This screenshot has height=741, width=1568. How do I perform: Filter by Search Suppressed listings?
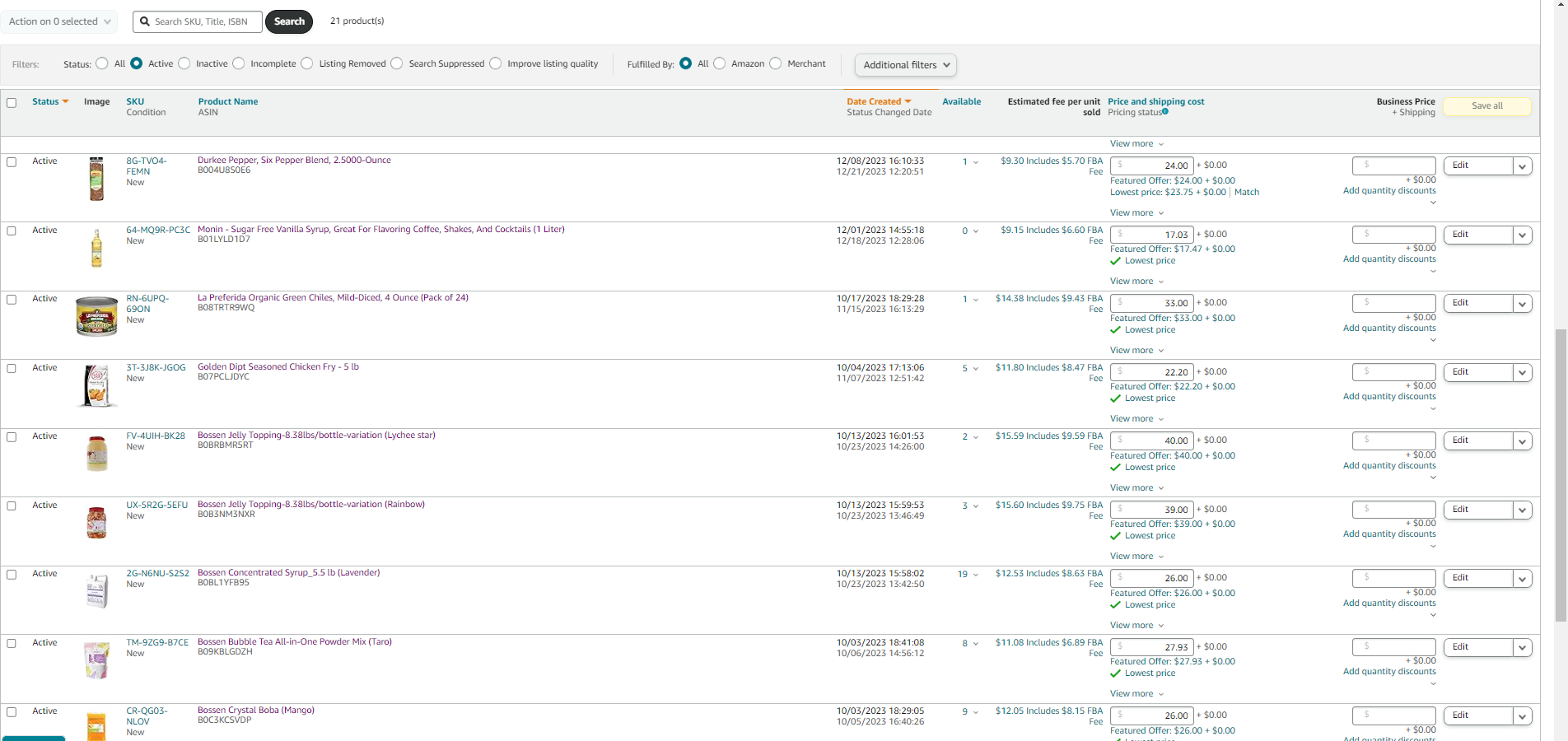coord(397,63)
